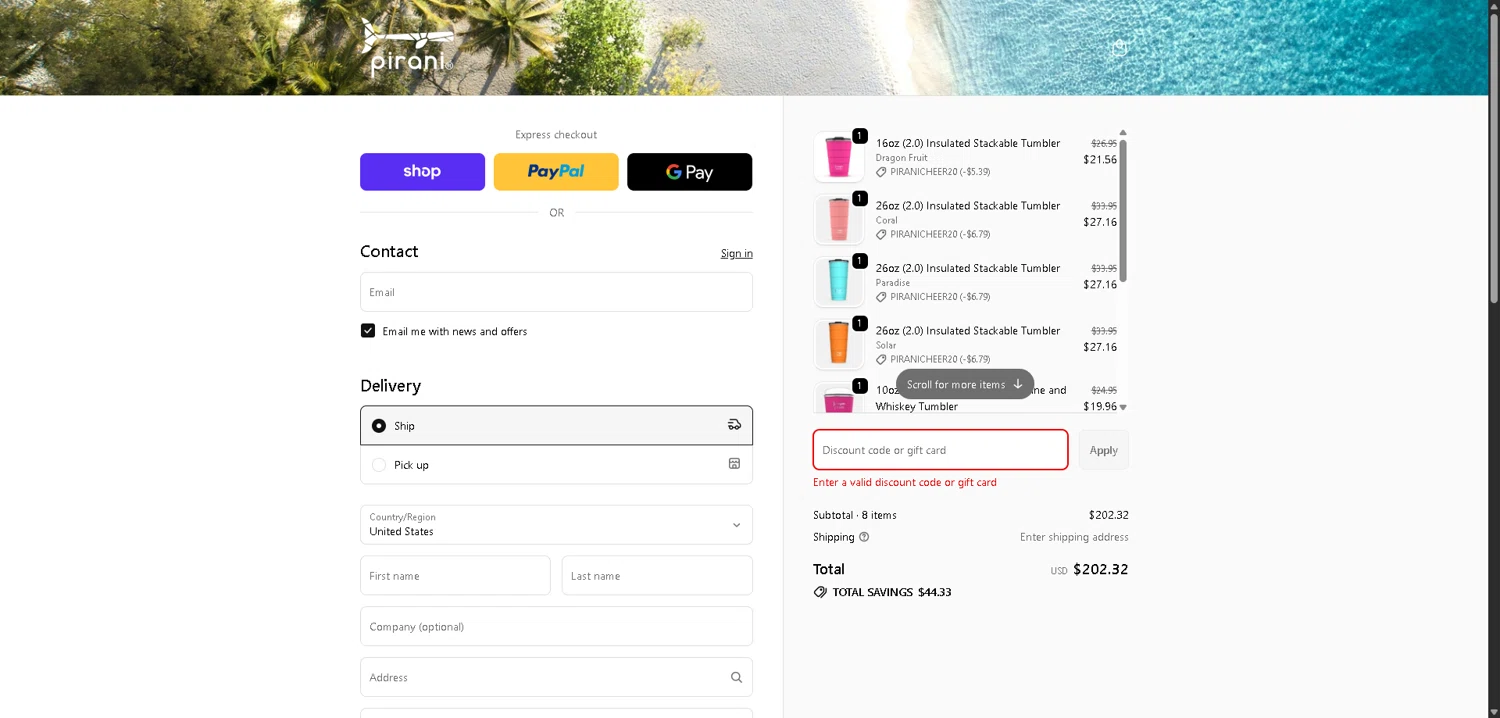Viewport: 1500px width, 718px height.
Task: Click the shipping truck icon on Ship row
Action: pos(734,425)
